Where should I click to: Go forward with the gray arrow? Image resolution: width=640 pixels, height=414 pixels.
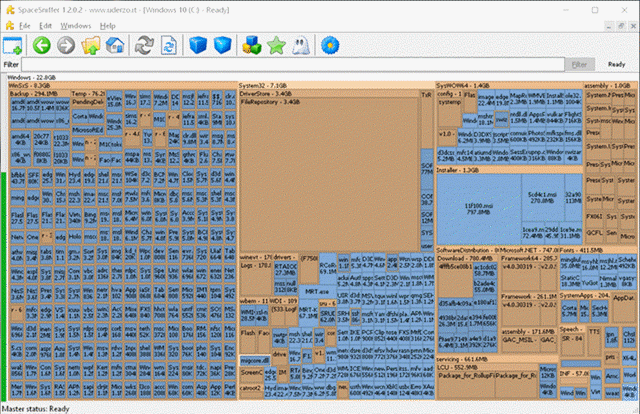[x=66, y=45]
